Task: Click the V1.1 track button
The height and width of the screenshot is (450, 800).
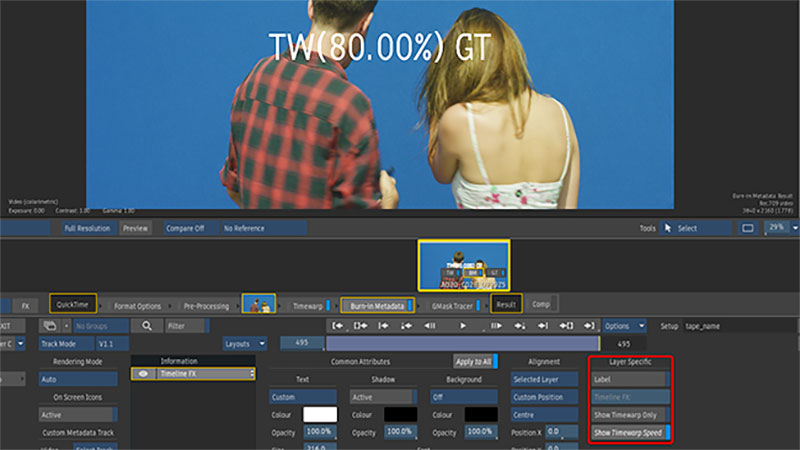Action: (x=113, y=344)
